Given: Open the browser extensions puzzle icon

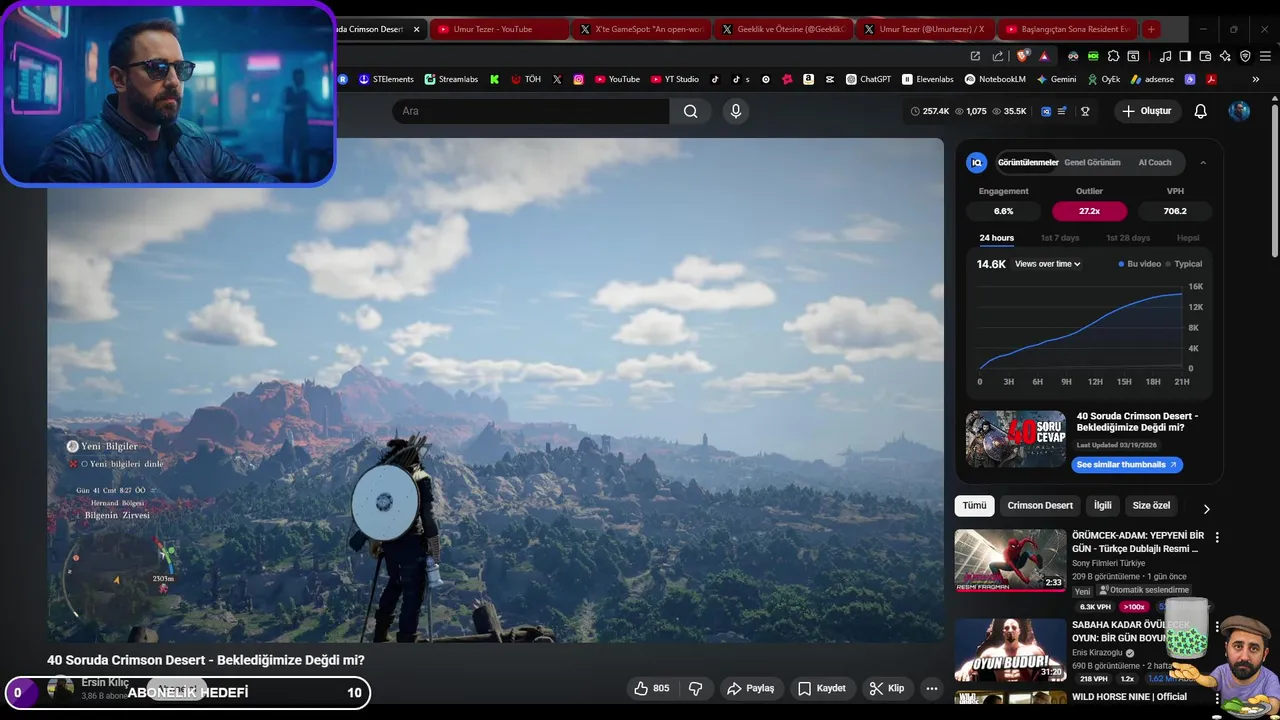Looking at the screenshot, I should 1113,56.
